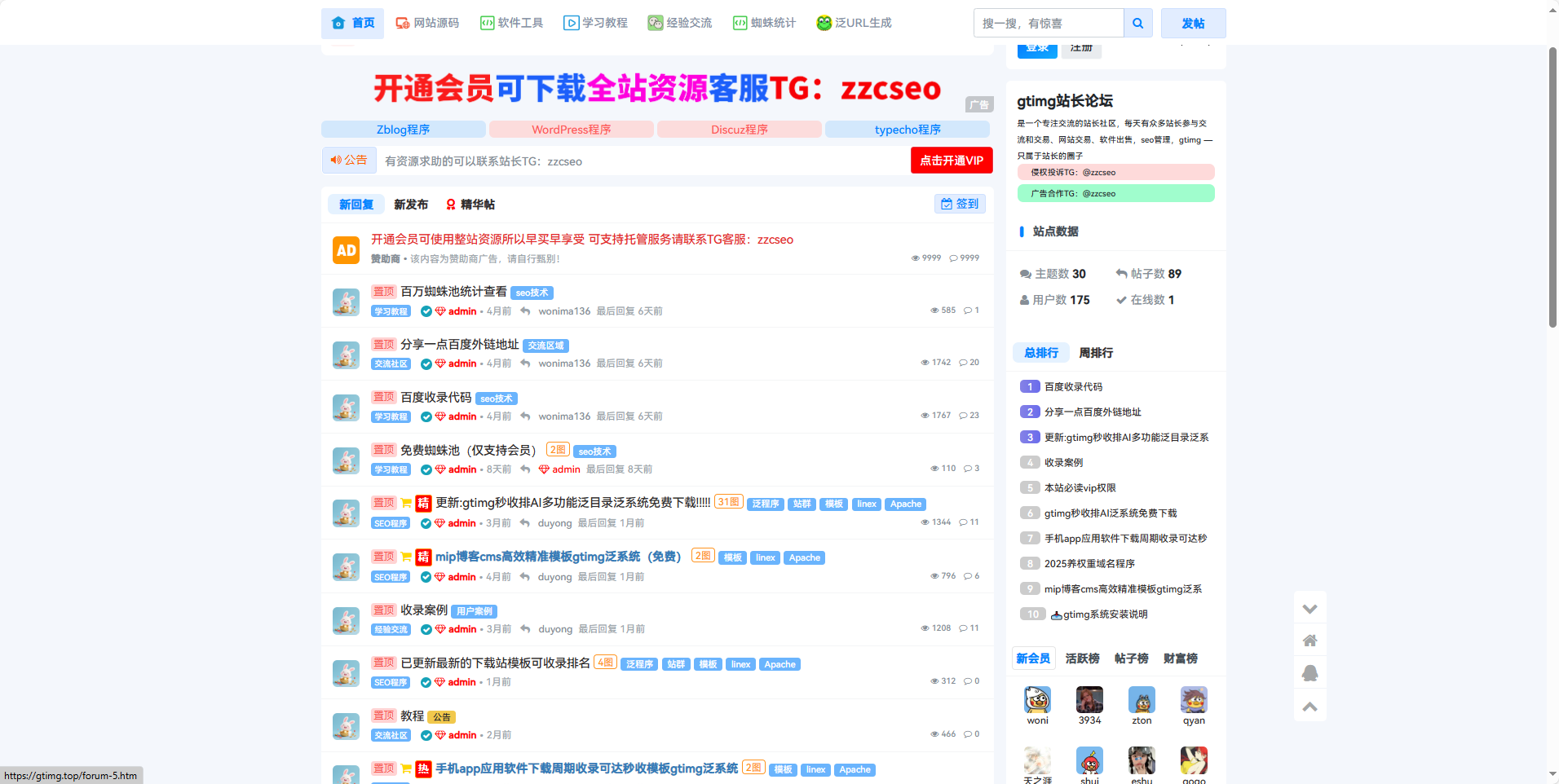Open the WordPress程序 category link
The image size is (1559, 784).
point(571,130)
